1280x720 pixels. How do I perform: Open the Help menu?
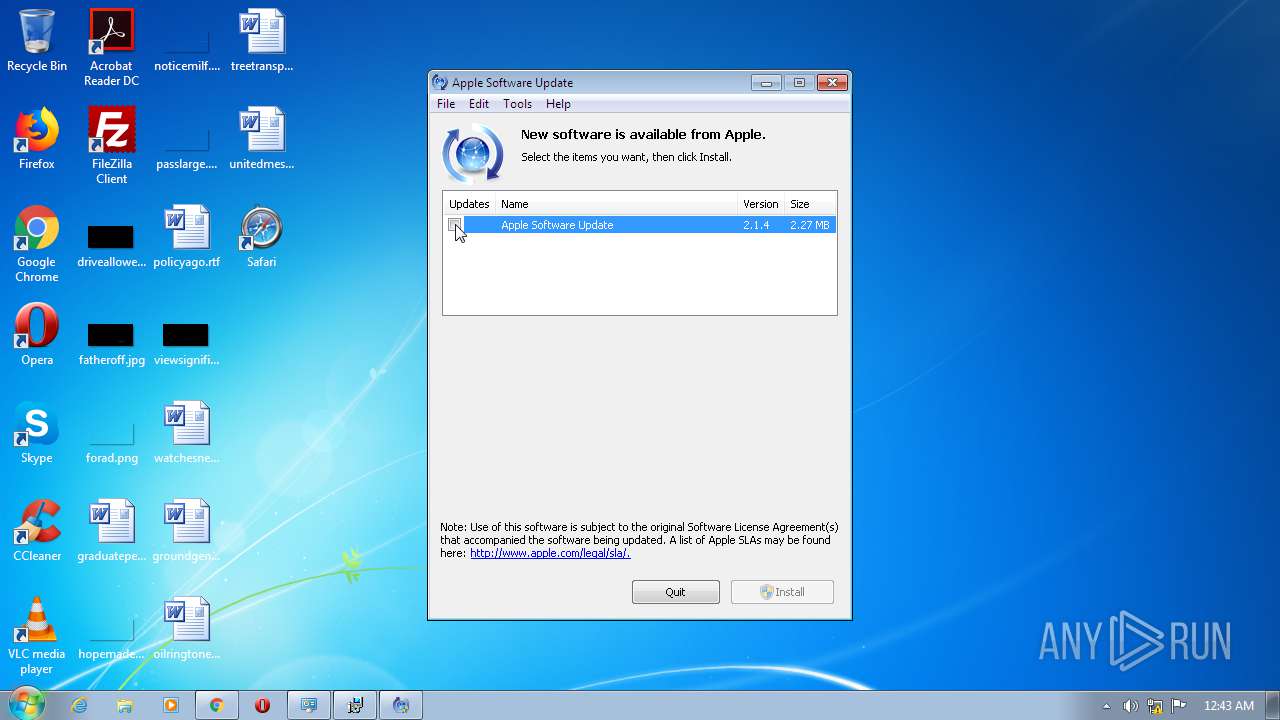558,104
